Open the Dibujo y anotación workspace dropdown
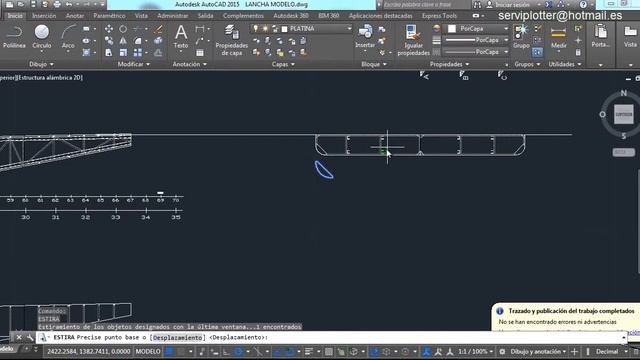640x360 pixels. [x=538, y=351]
